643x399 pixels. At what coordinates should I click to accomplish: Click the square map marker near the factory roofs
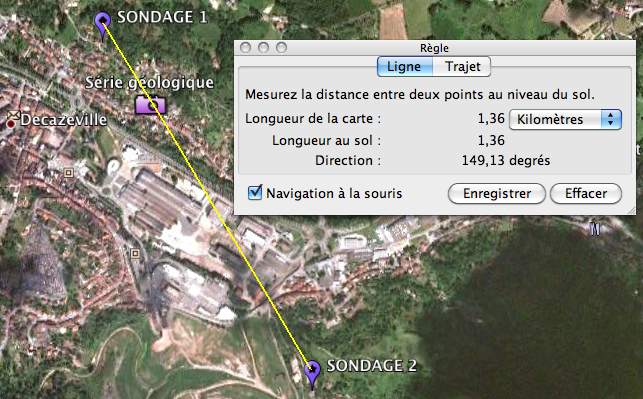pos(68,173)
